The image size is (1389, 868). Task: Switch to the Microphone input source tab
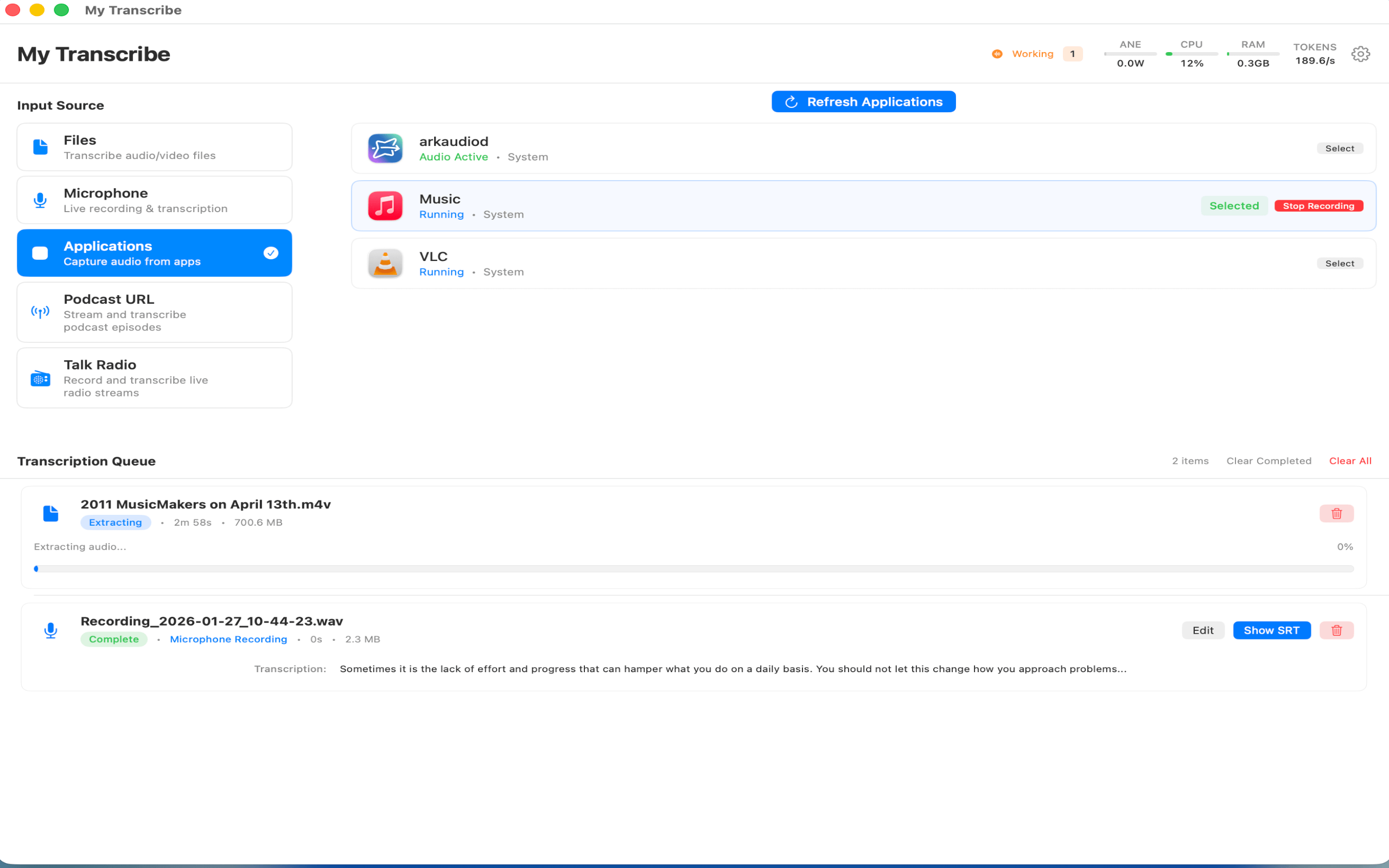154,200
